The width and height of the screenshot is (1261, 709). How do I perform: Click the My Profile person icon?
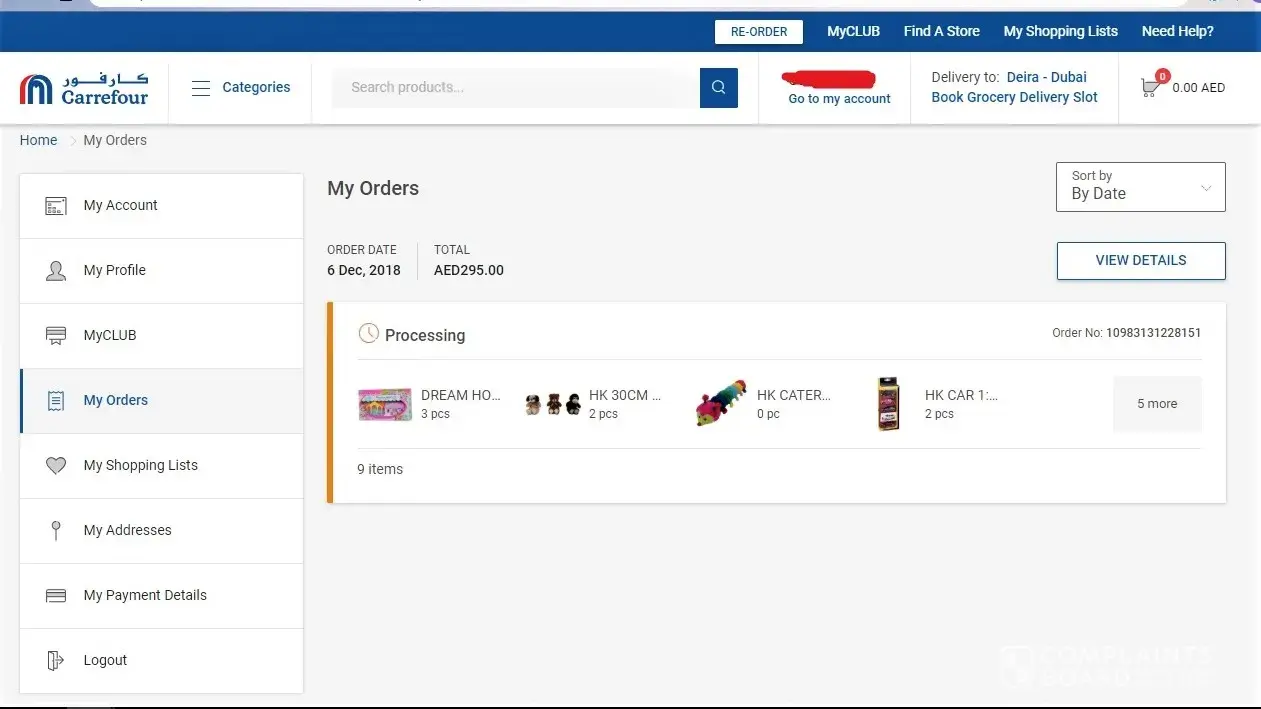coord(56,271)
